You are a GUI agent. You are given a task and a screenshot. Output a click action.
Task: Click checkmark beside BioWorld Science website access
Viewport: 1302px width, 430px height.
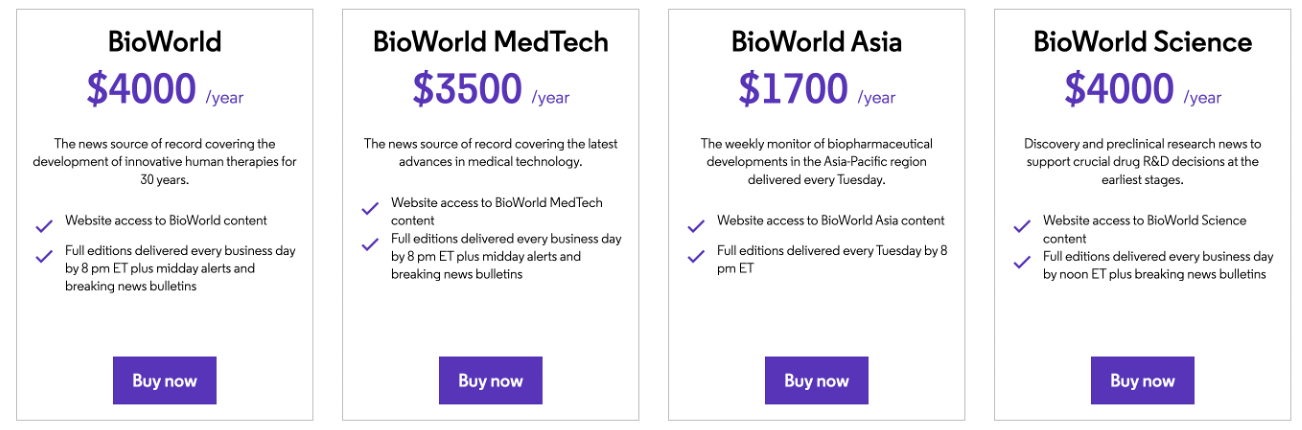coord(1022,226)
